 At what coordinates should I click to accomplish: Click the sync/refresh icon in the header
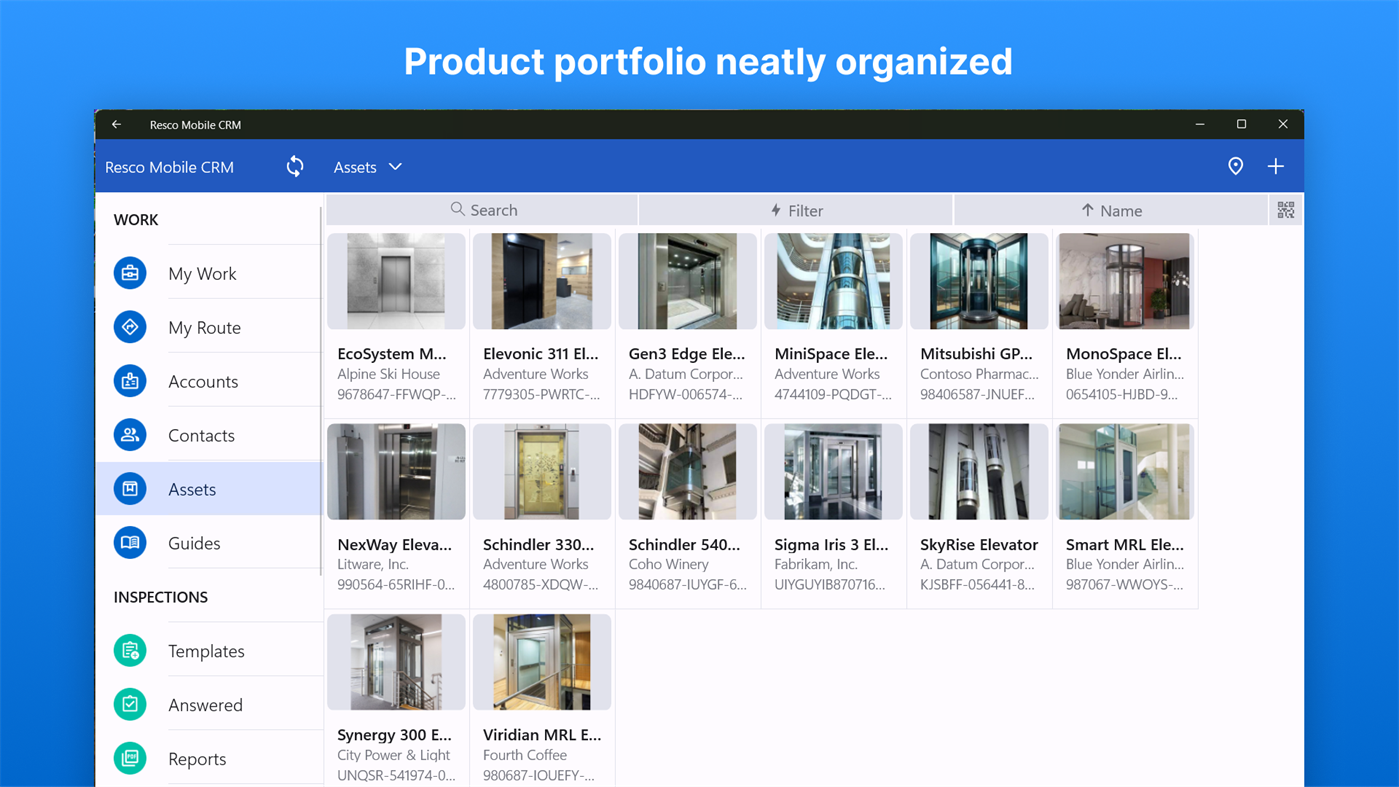coord(295,166)
